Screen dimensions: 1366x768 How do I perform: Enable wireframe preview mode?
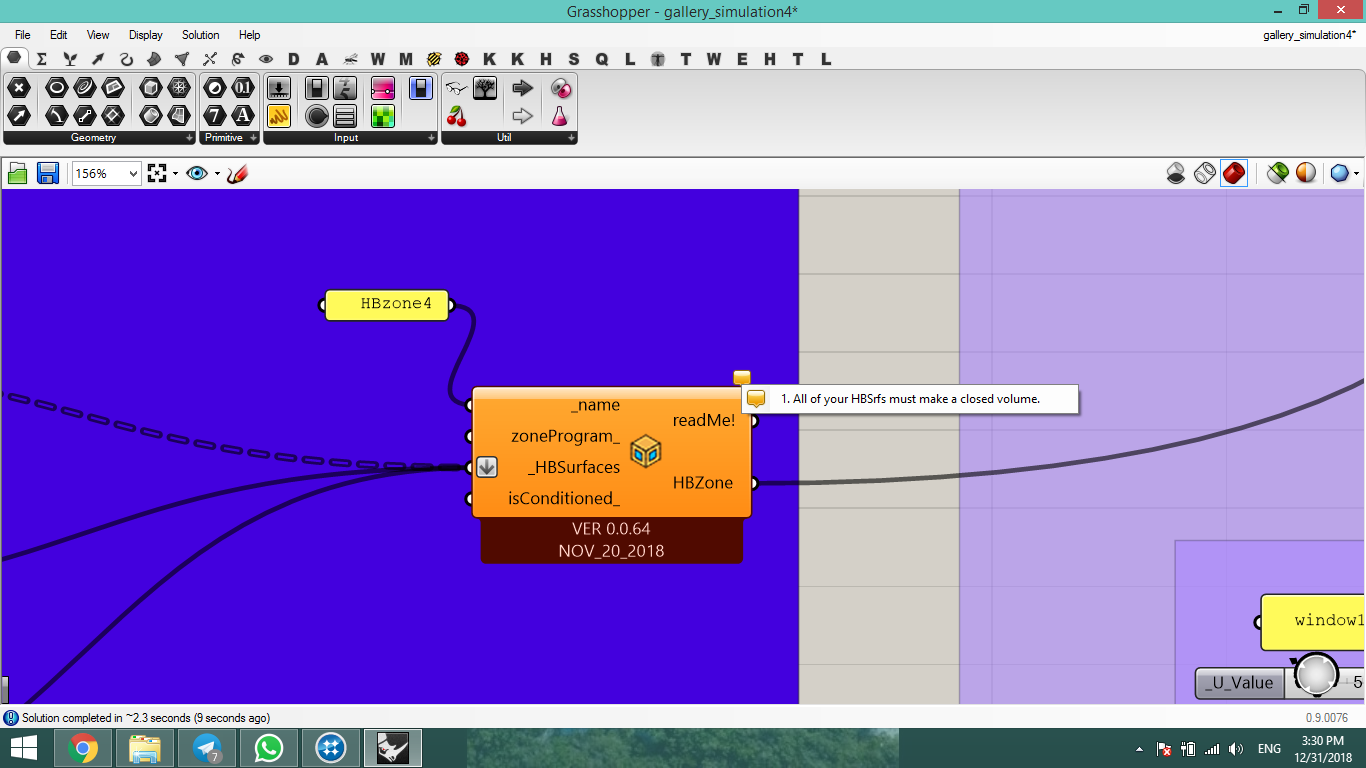click(x=1205, y=174)
